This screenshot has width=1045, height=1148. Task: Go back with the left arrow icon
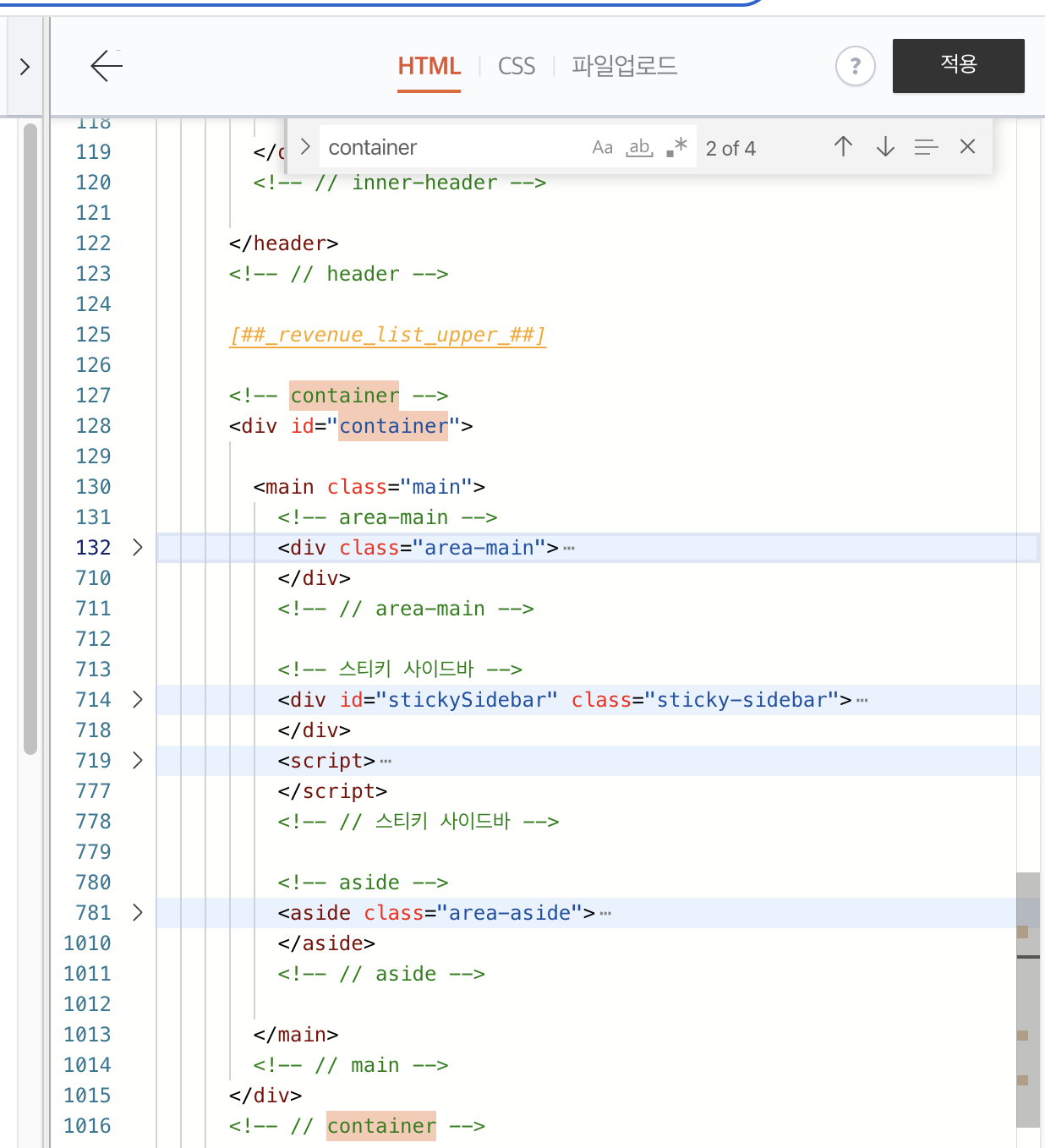pos(107,66)
